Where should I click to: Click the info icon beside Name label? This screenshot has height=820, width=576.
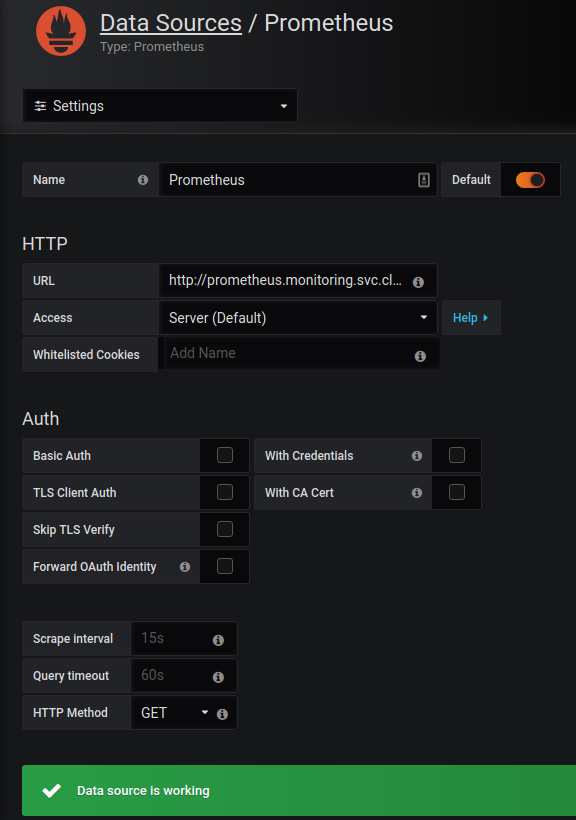(143, 180)
